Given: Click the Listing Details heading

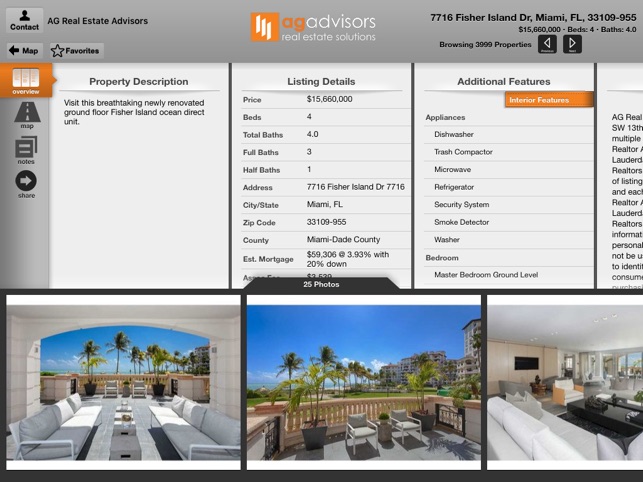Looking at the screenshot, I should coord(321,82).
